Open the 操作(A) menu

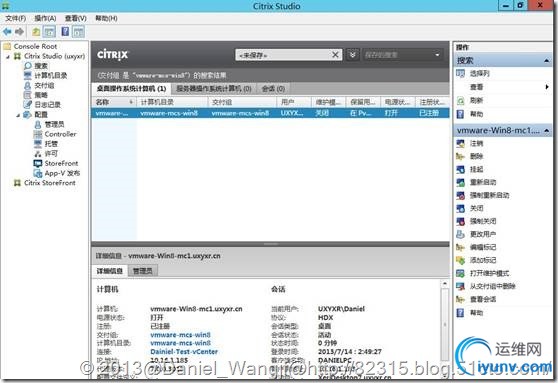[x=45, y=18]
